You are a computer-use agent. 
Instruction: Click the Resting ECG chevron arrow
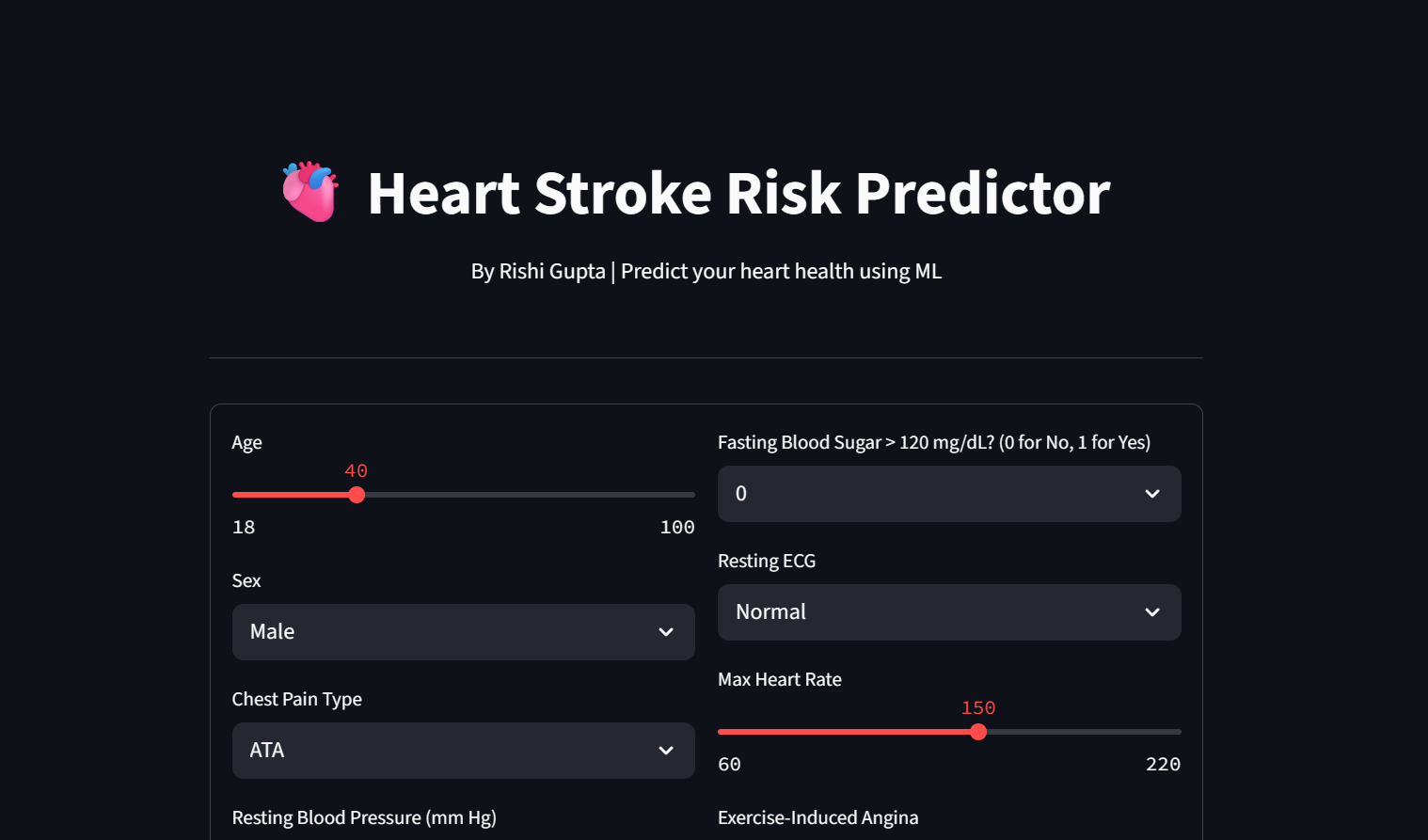point(1152,612)
